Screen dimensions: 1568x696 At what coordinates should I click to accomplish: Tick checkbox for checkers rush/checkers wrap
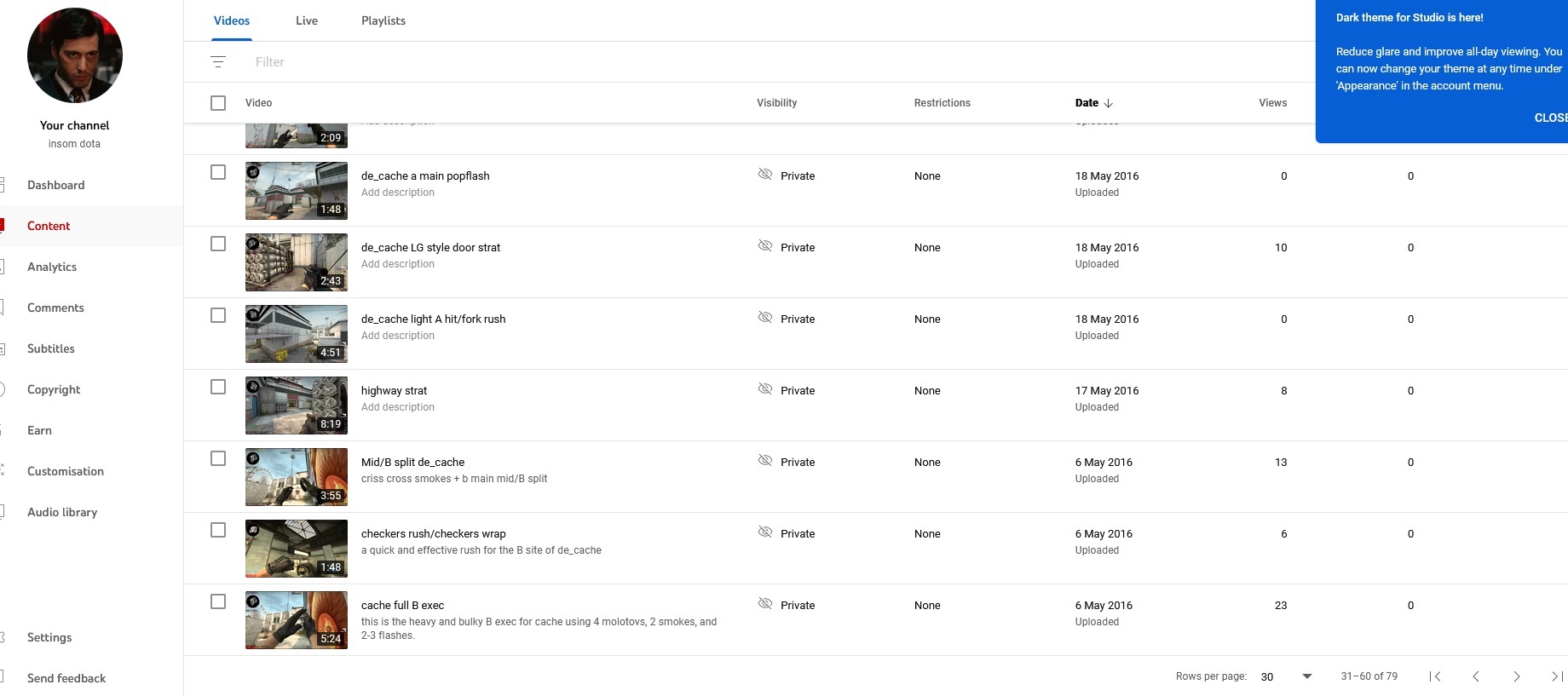(x=218, y=530)
